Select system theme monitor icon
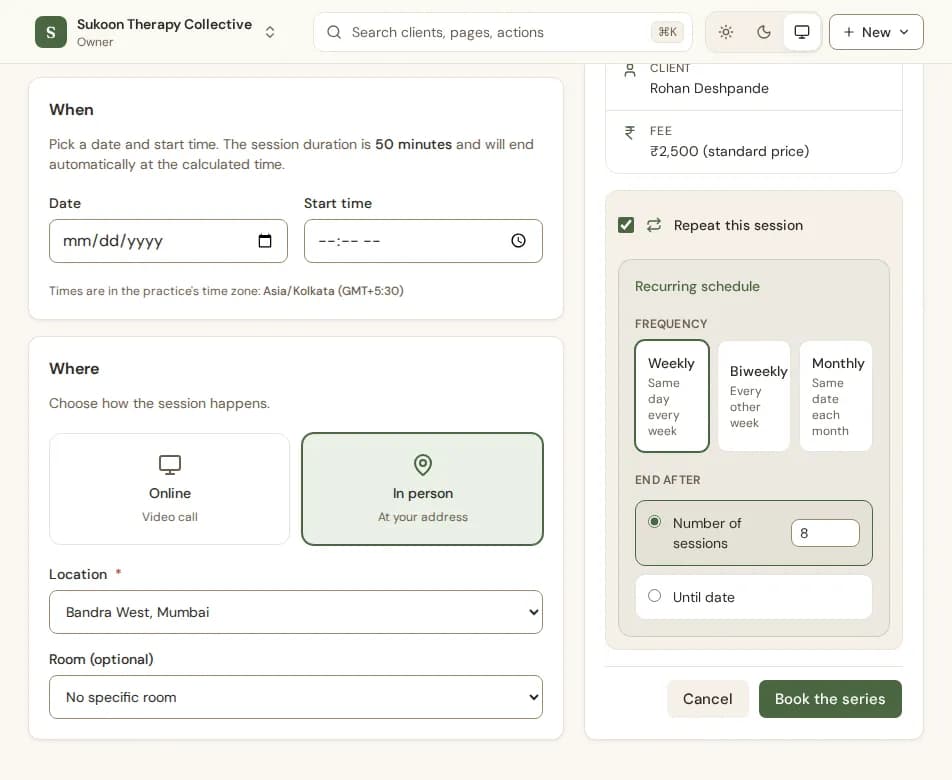952x780 pixels. [x=801, y=32]
